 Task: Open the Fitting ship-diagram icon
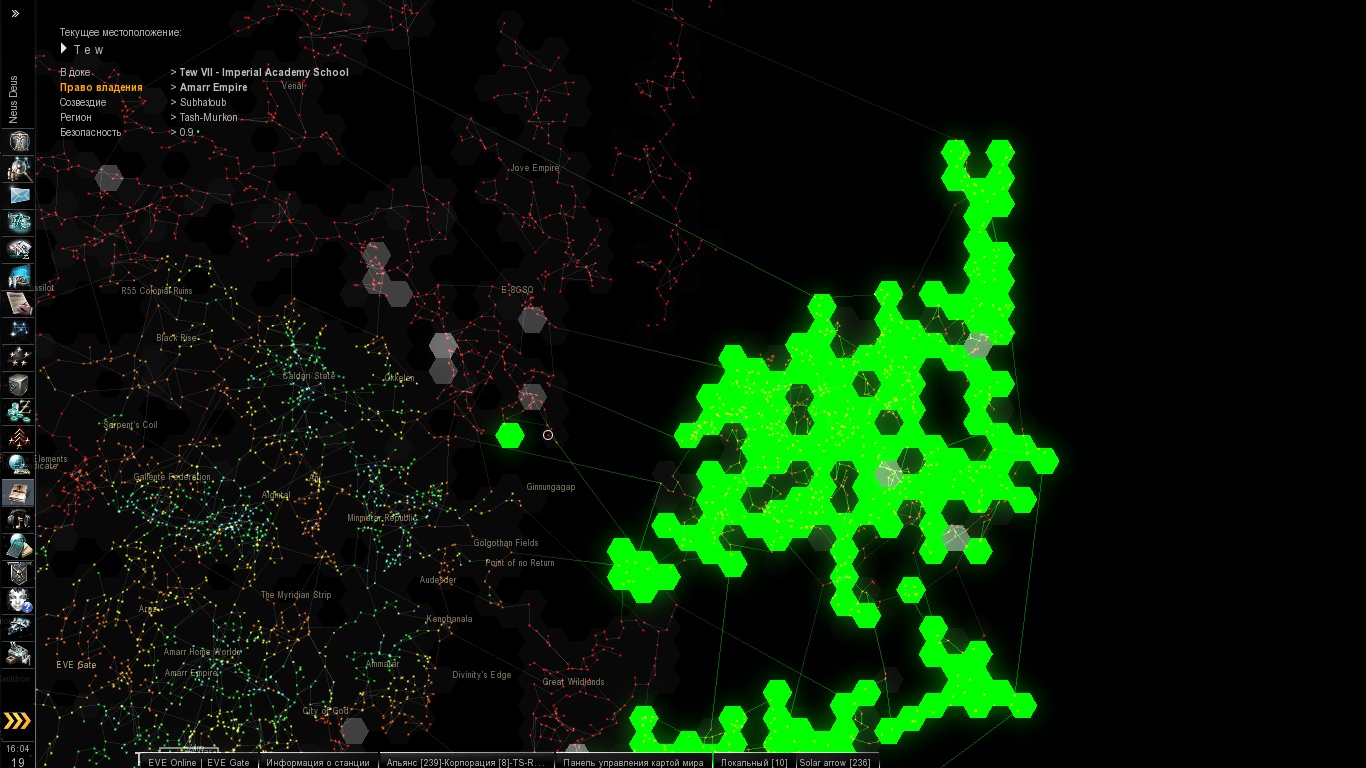(19, 222)
